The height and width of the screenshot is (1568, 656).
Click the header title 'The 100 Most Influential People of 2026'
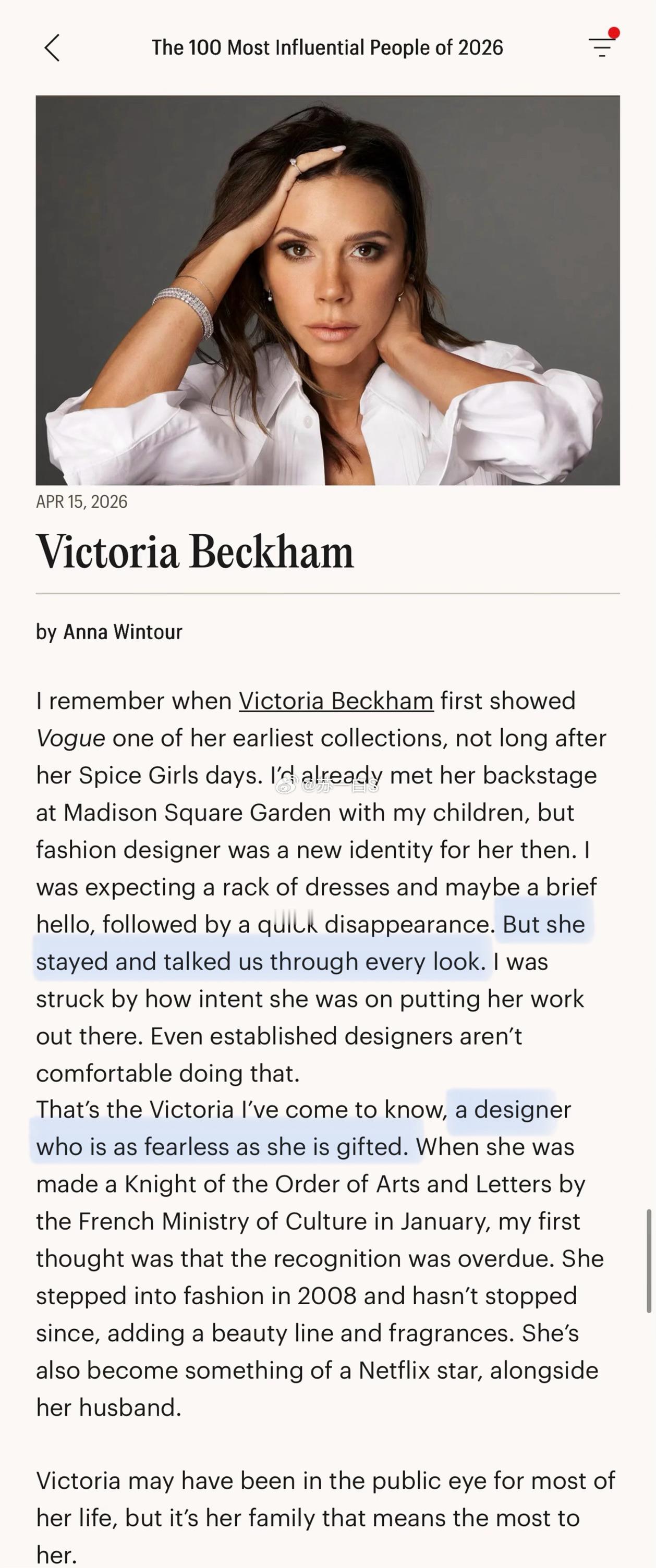tap(327, 47)
